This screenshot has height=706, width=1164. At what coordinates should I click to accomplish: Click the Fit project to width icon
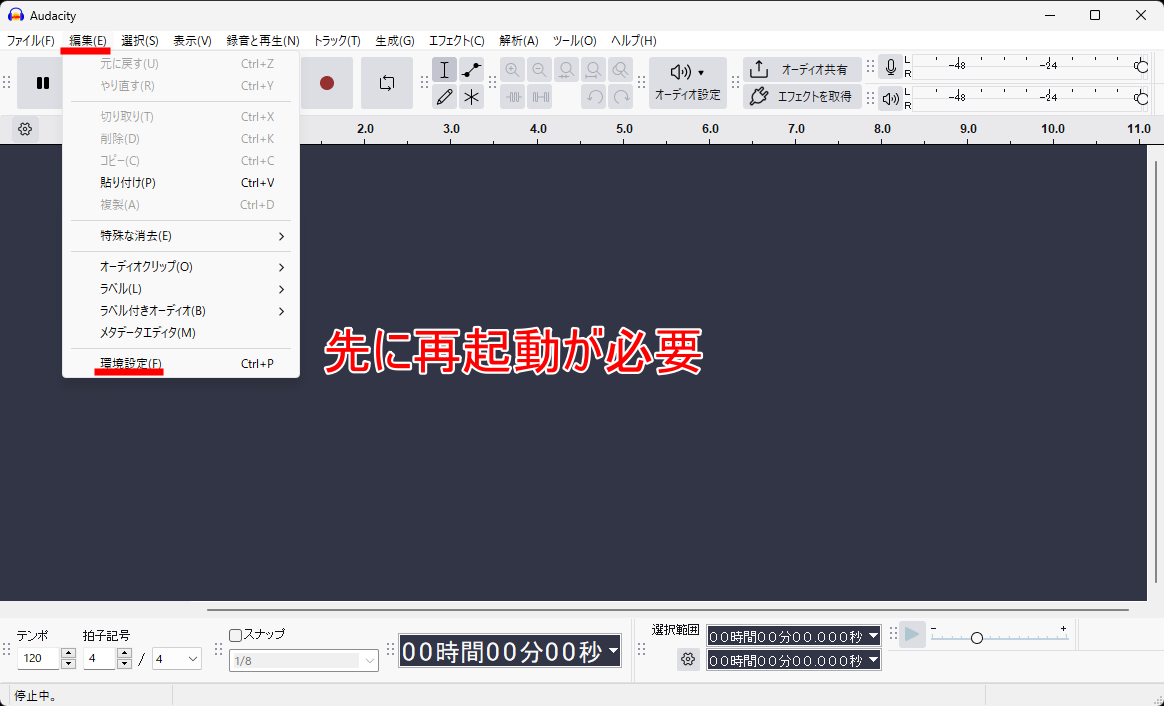[593, 70]
